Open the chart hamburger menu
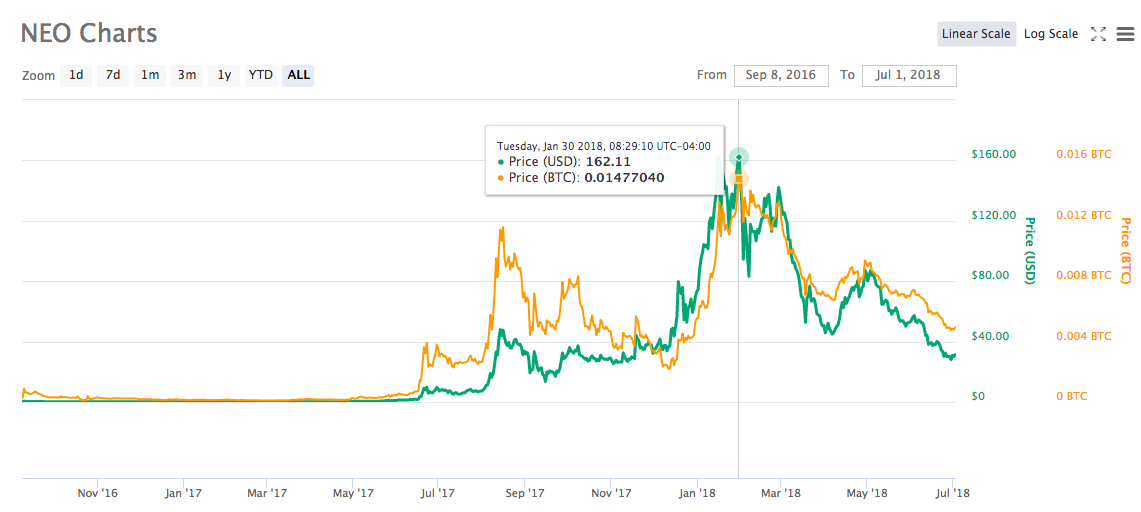1141x512 pixels. [x=1125, y=33]
